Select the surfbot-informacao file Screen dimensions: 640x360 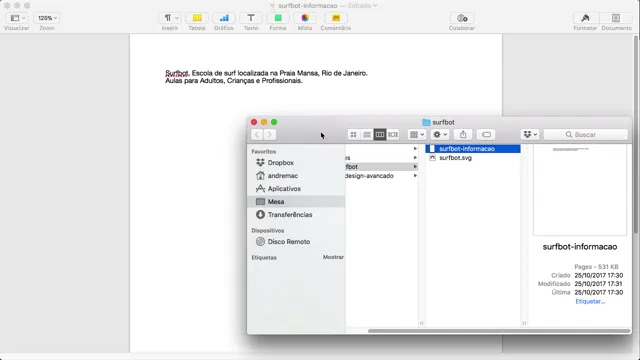coord(473,149)
